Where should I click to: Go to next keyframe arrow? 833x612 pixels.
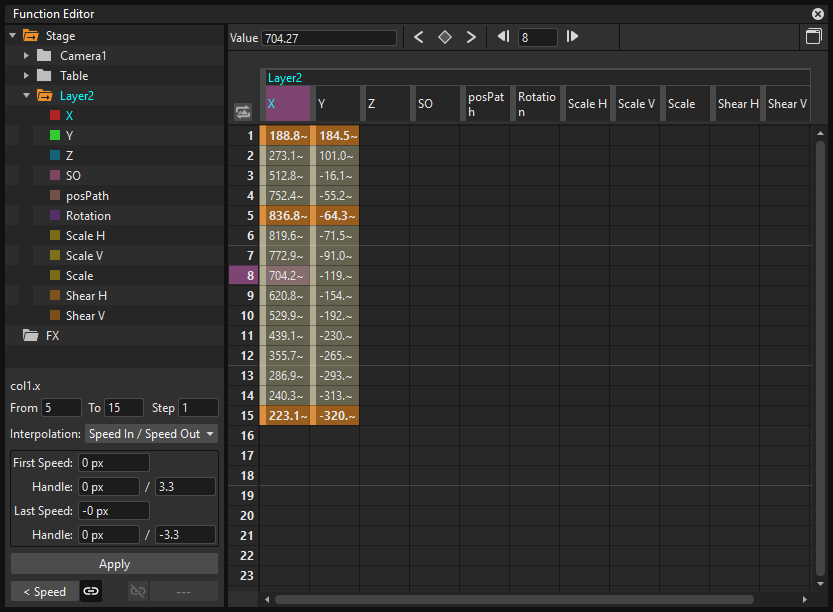(471, 37)
